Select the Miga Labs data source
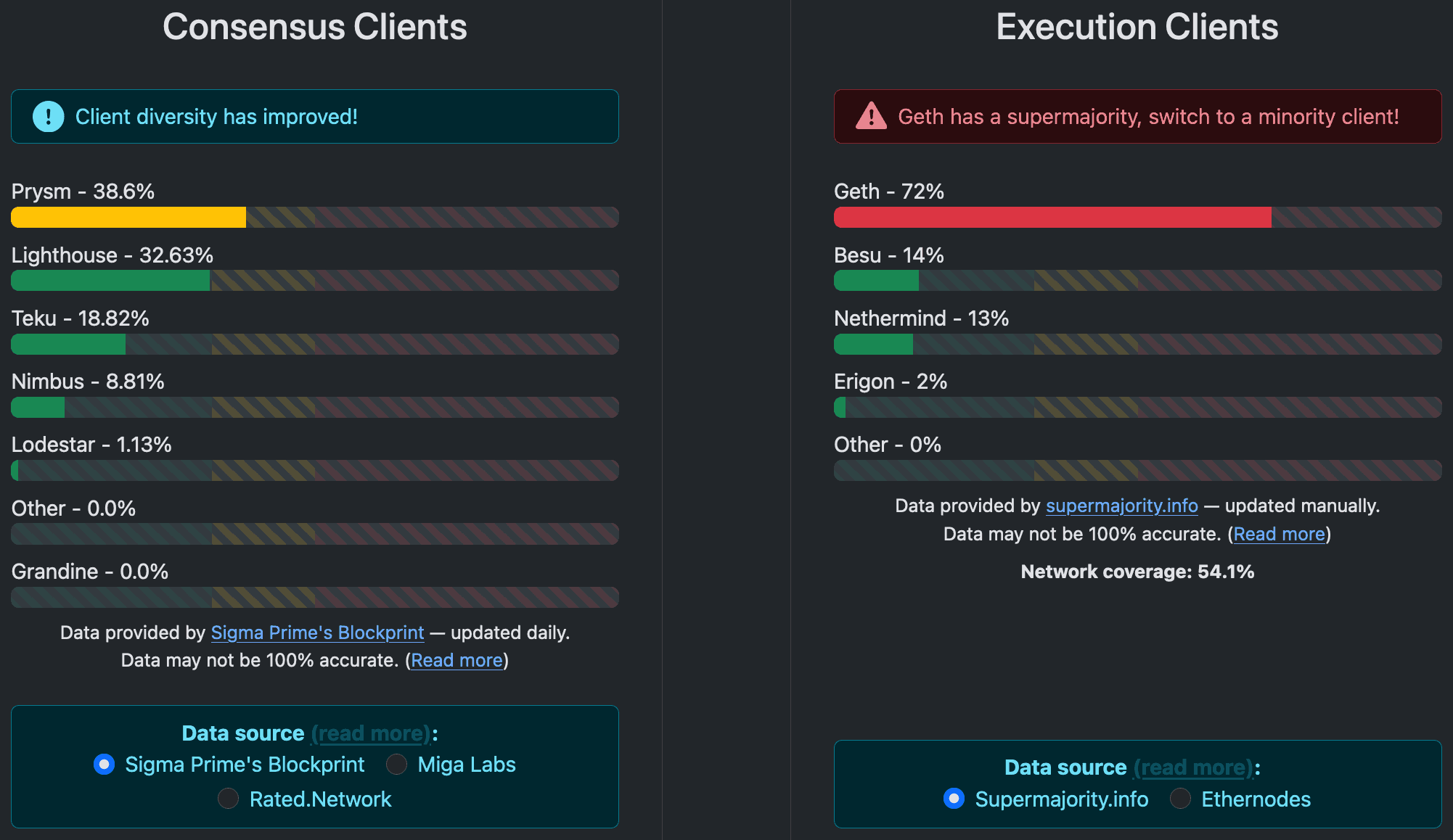 (x=397, y=765)
